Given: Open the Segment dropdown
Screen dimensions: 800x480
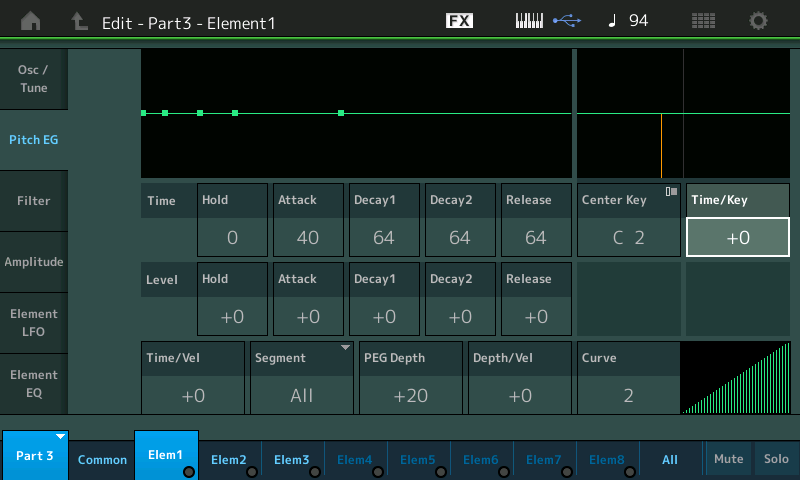Looking at the screenshot, I should [302, 377].
